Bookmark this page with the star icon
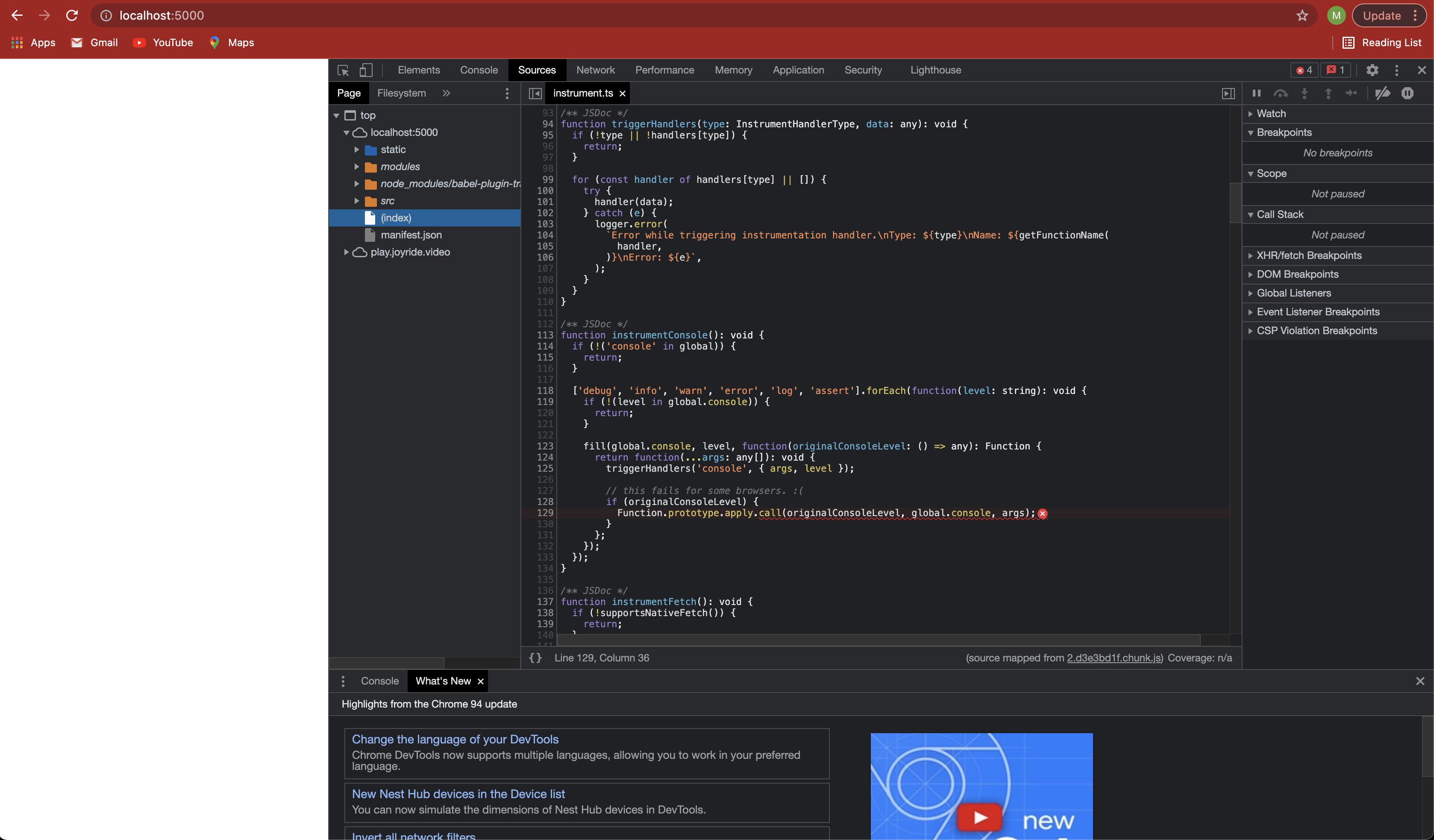The width and height of the screenshot is (1434, 840). point(1302,15)
